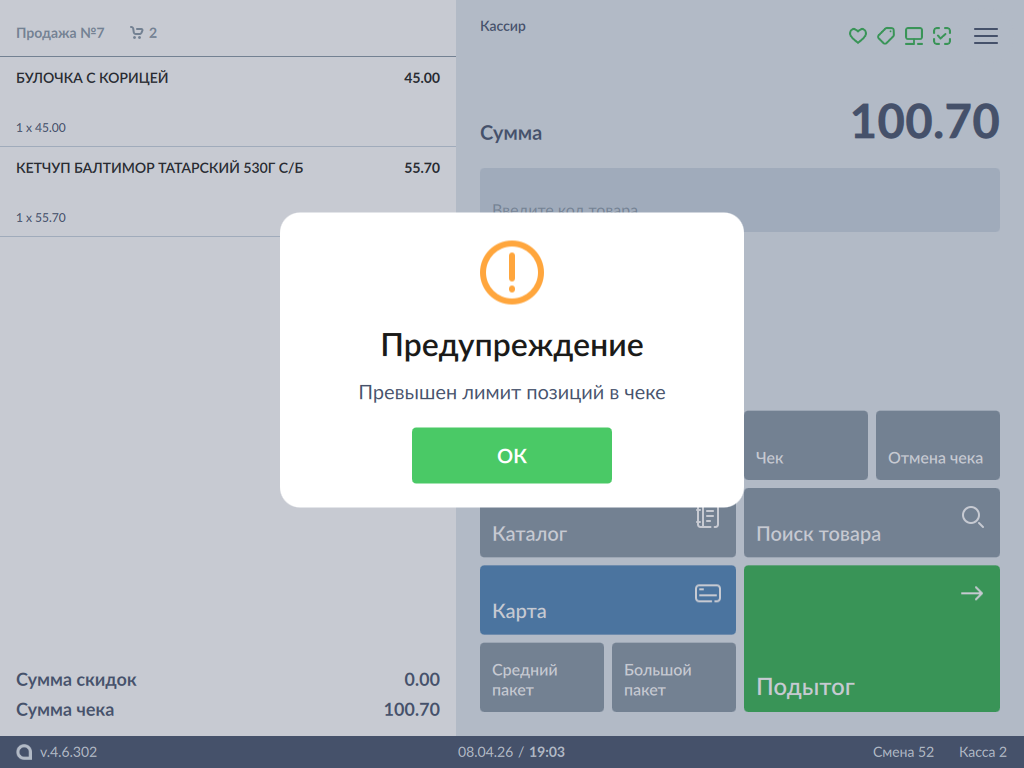Click the arrow icon on Подытог
The height and width of the screenshot is (768, 1024).
click(971, 594)
